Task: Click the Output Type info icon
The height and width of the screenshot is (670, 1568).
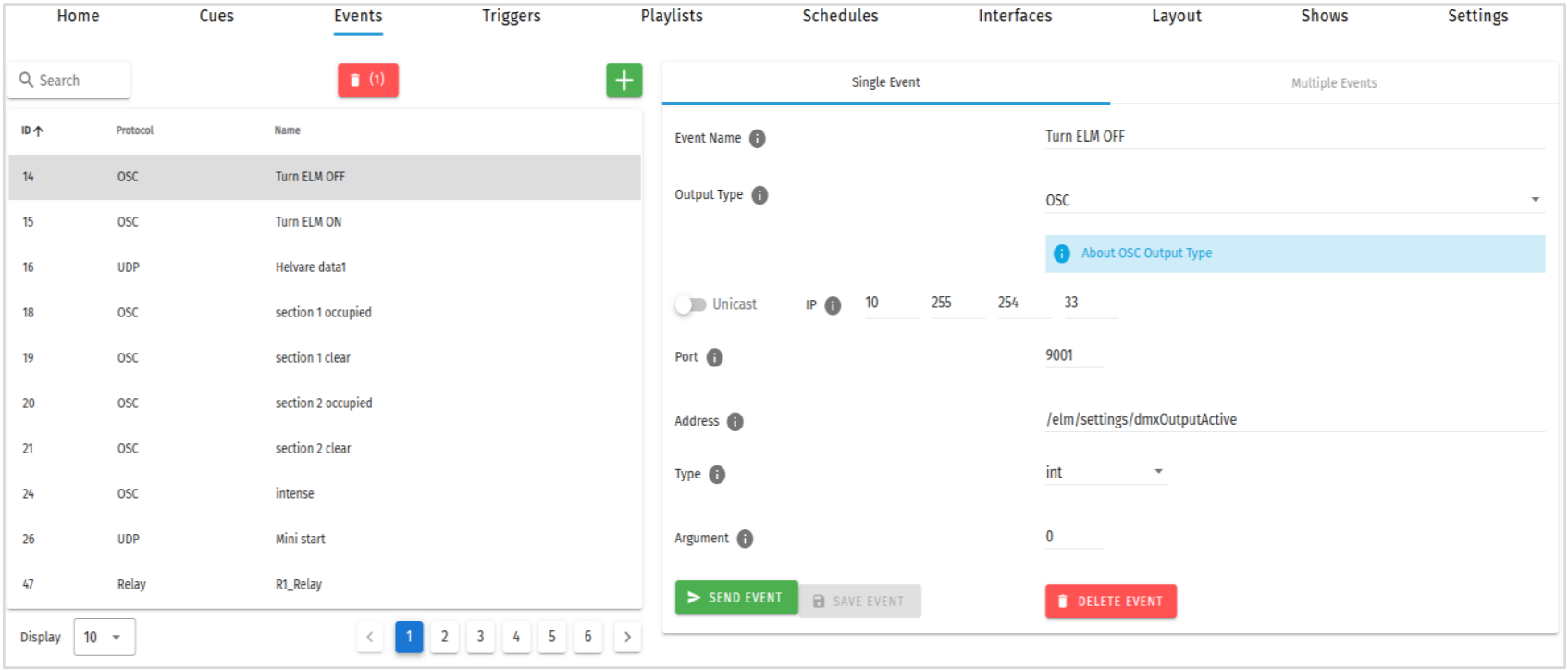Action: pyautogui.click(x=759, y=195)
